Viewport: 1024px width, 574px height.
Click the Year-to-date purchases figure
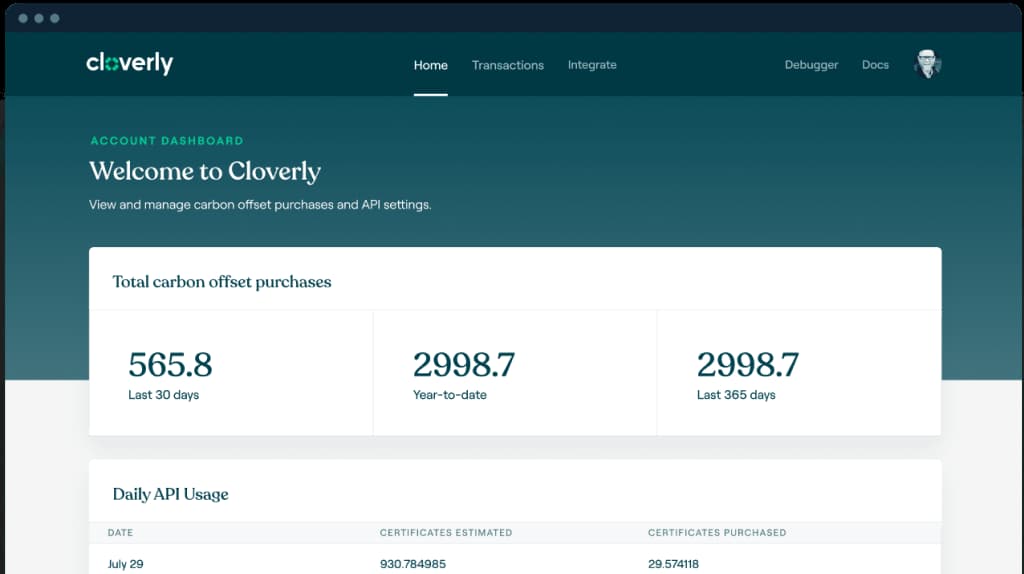[x=463, y=365]
